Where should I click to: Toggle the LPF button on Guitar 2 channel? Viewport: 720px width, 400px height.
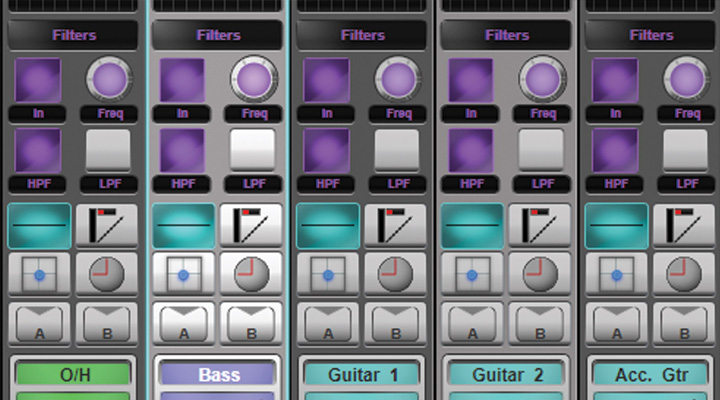coord(539,151)
